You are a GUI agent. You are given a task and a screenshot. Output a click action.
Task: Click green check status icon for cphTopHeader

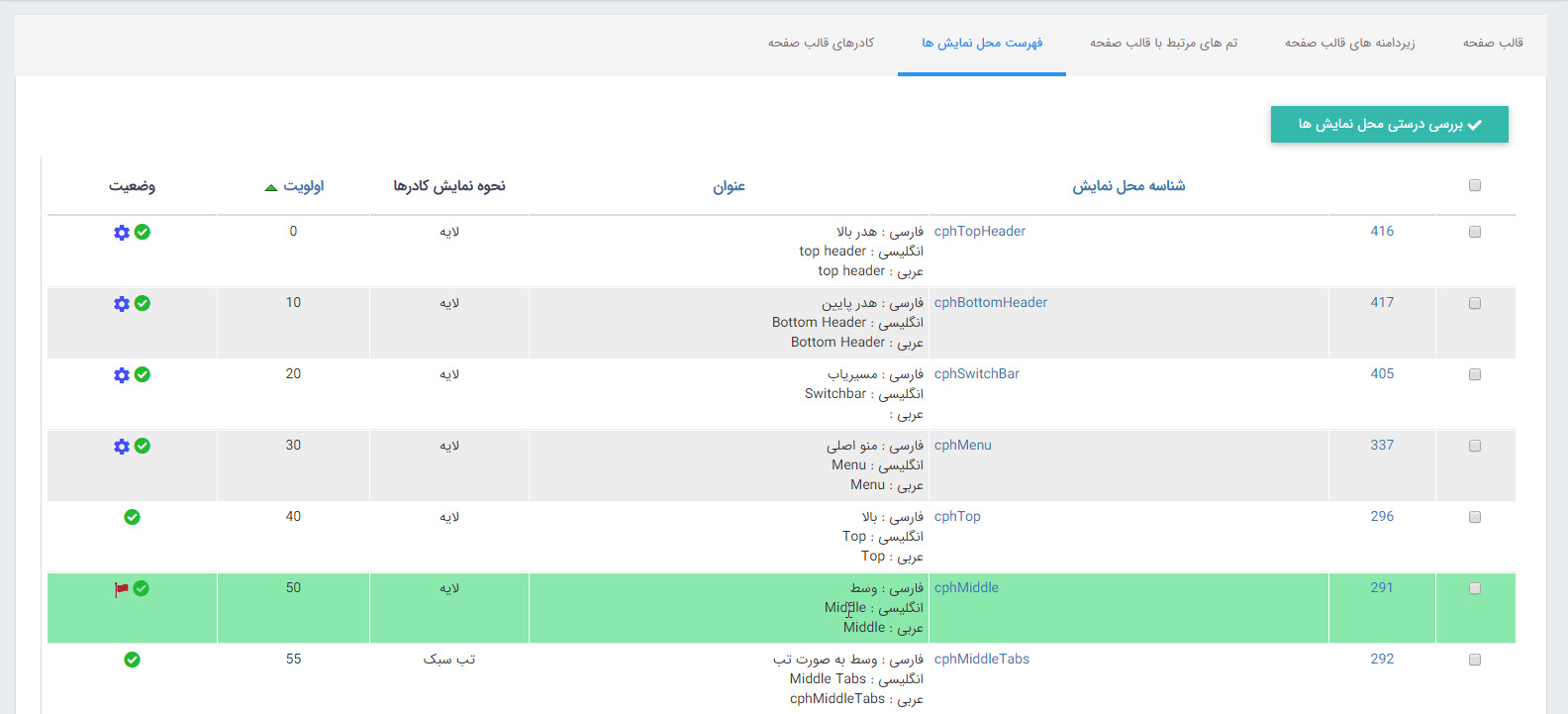pyautogui.click(x=143, y=232)
